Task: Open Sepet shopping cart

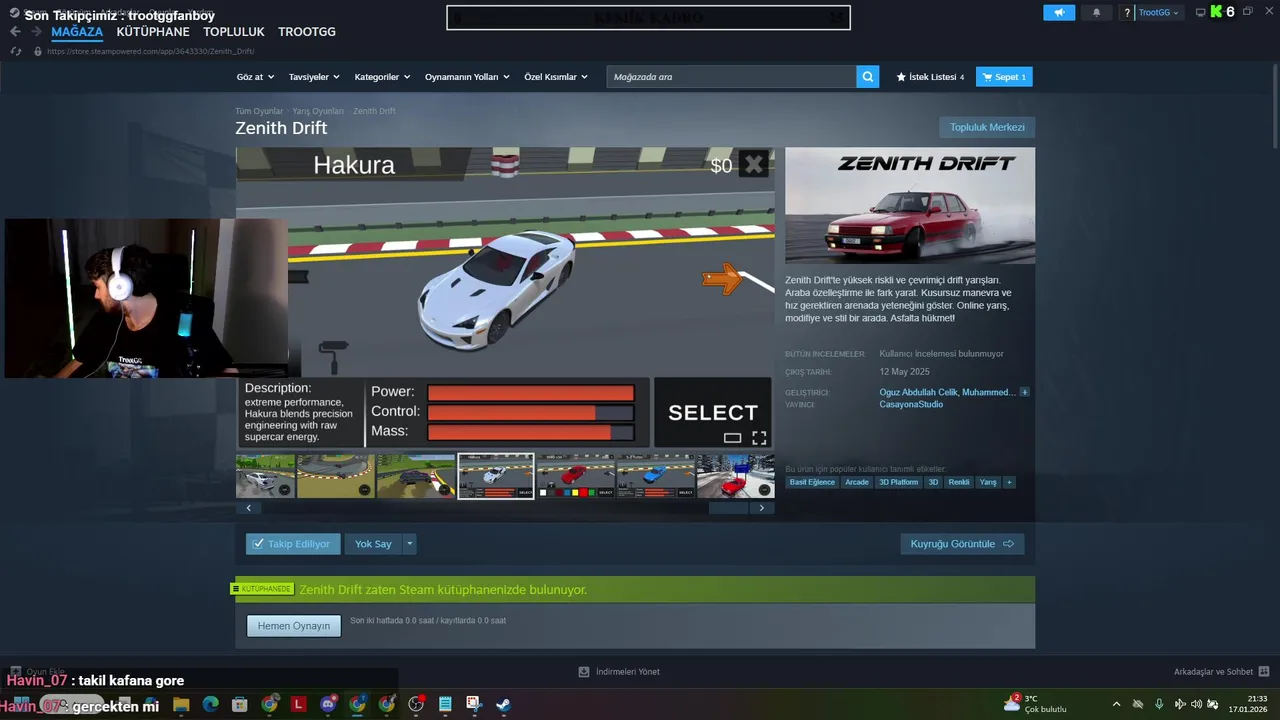Action: point(1004,77)
